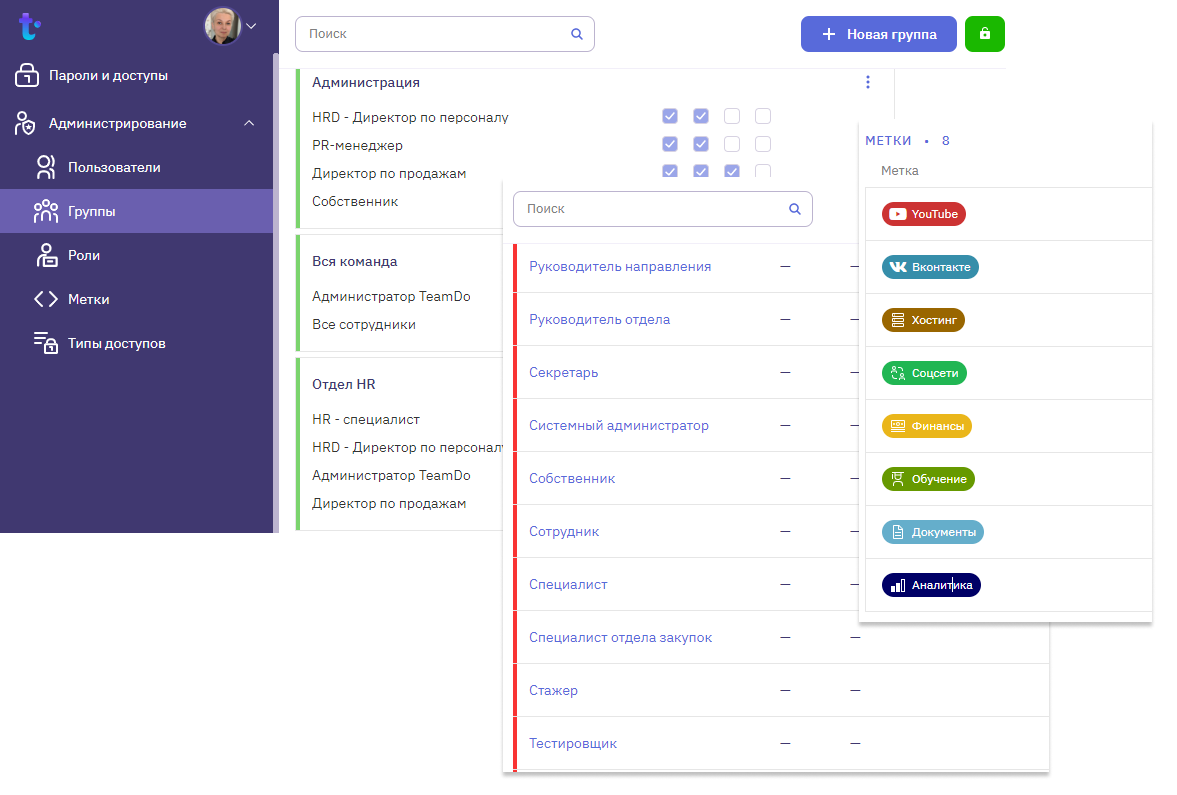
Task: Open role Системный администратор
Action: tap(619, 426)
